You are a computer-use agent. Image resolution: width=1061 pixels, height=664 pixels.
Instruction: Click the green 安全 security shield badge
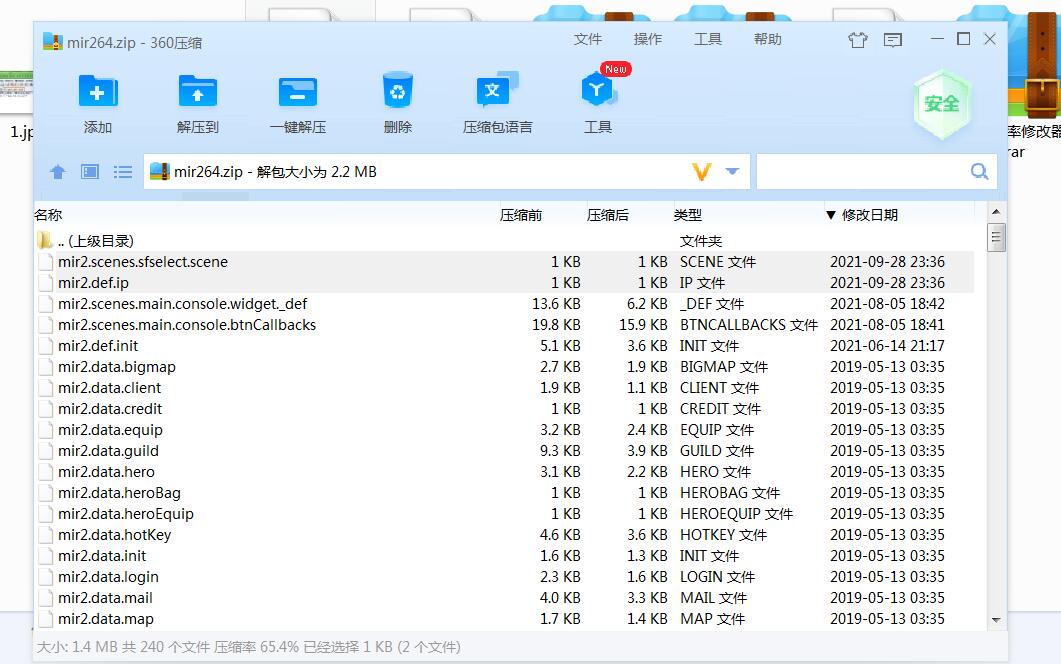[941, 104]
